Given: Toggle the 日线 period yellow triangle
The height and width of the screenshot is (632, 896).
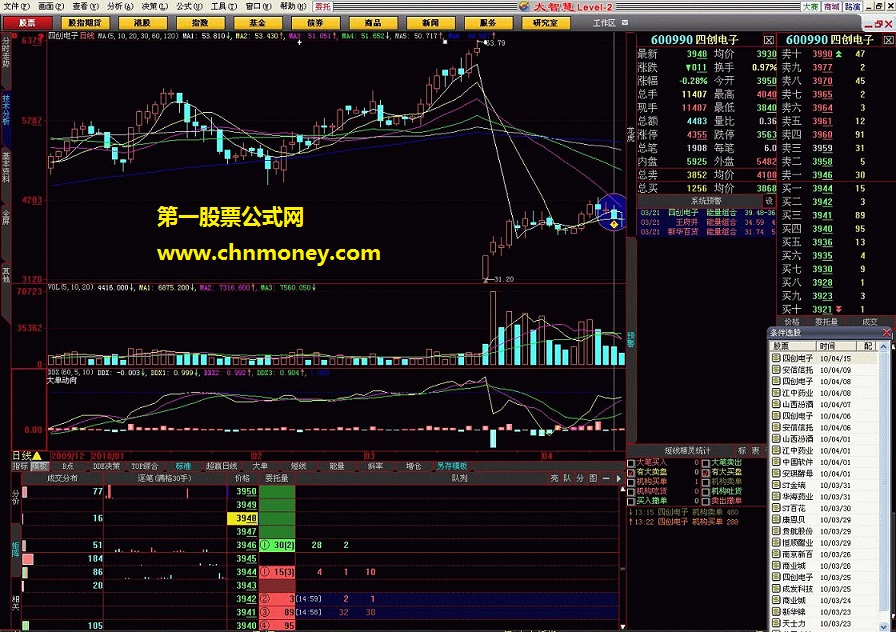Looking at the screenshot, I should pos(37,456).
